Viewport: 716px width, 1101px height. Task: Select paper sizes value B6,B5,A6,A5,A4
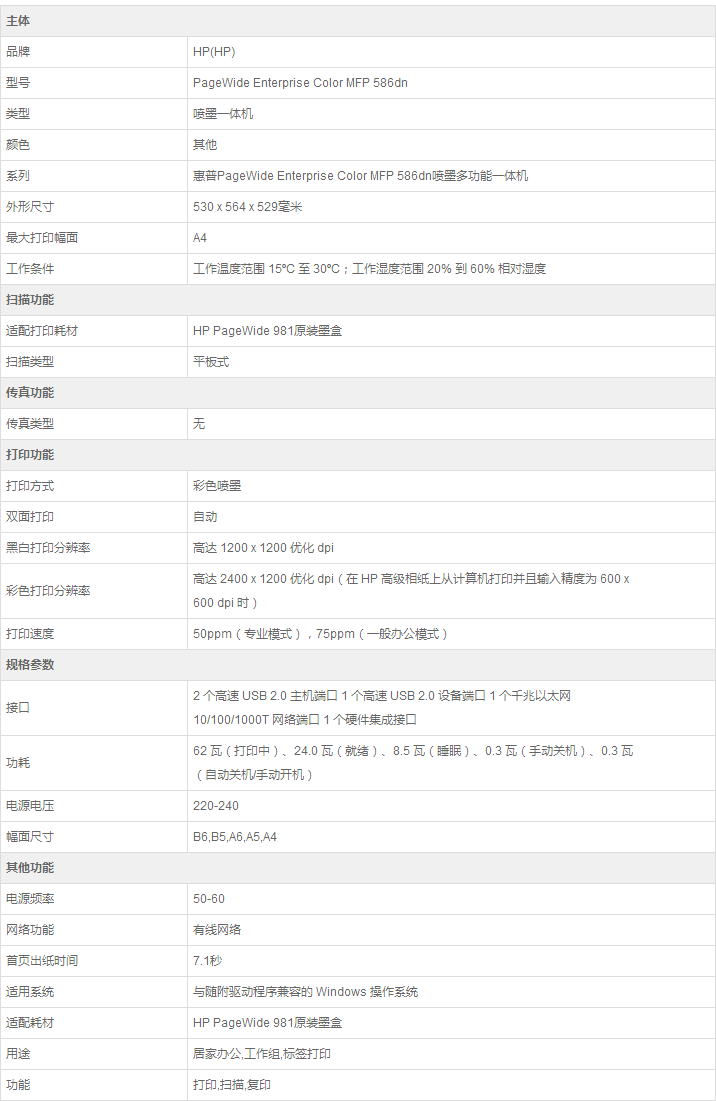234,837
